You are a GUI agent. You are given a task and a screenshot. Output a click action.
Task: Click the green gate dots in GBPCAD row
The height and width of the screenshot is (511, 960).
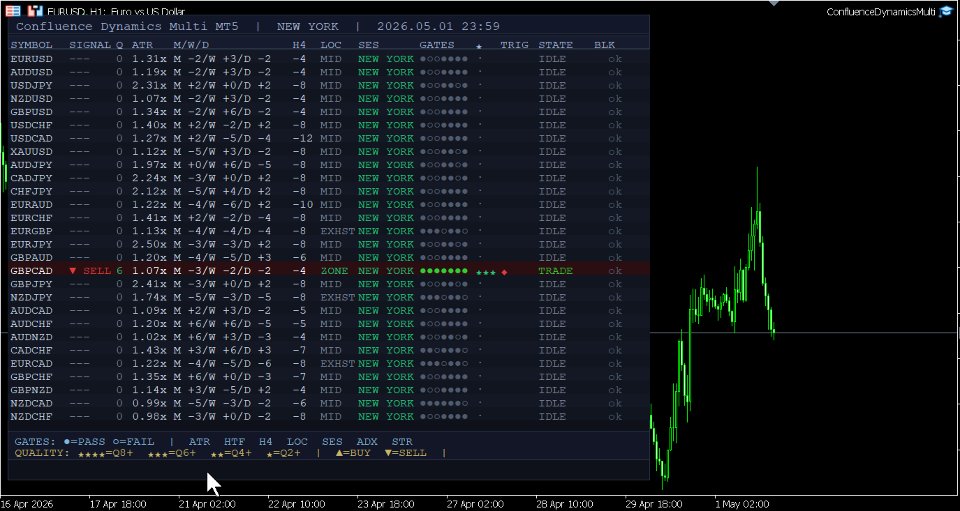click(444, 271)
